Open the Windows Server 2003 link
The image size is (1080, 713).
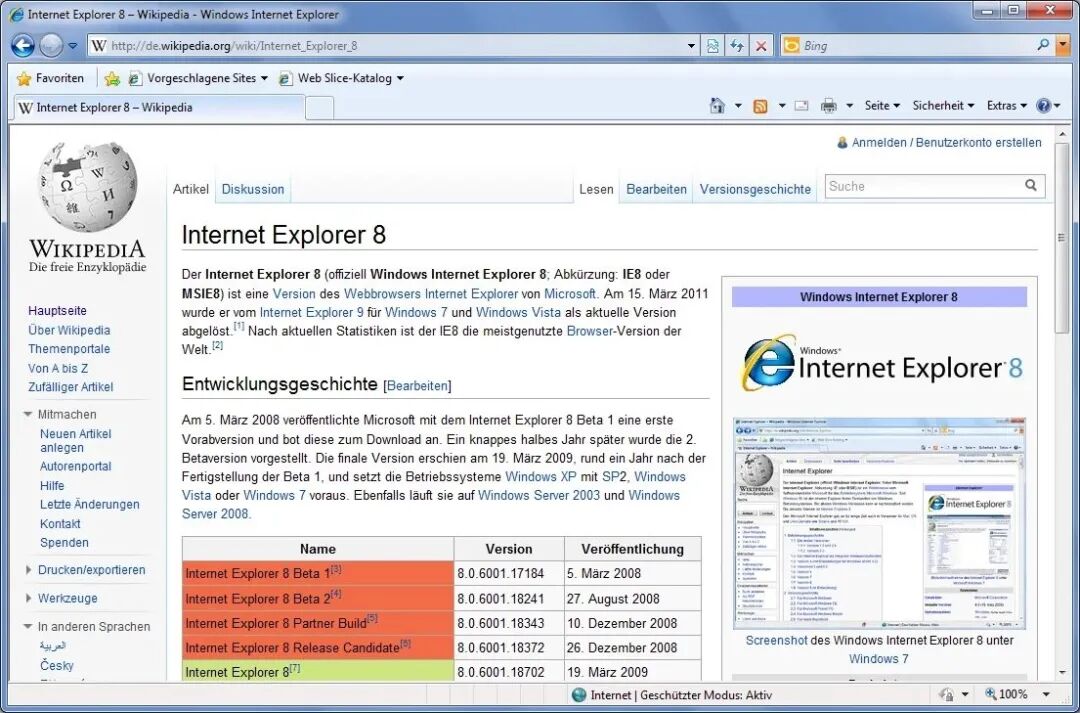pyautogui.click(x=539, y=495)
